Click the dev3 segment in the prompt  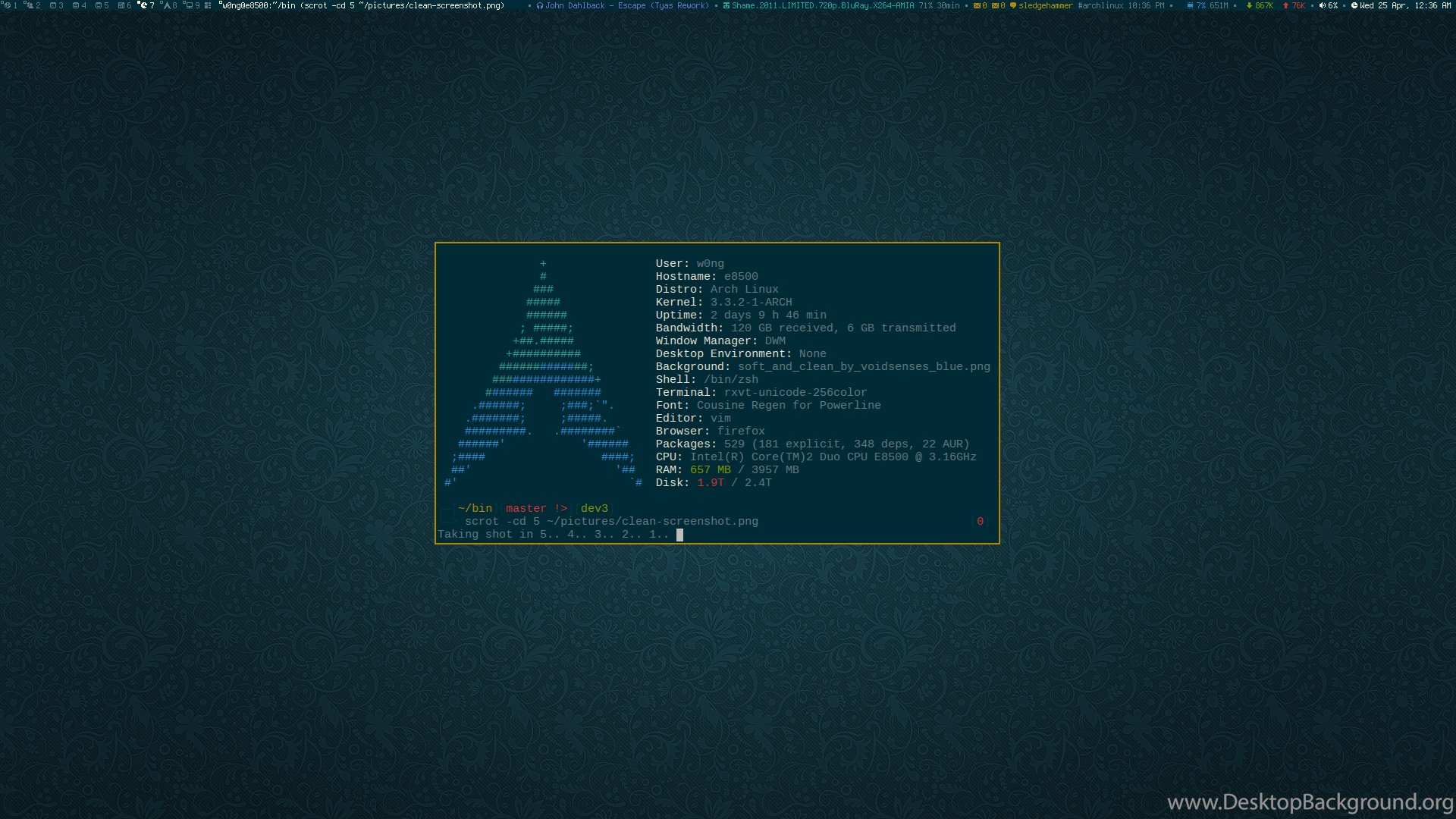pos(594,508)
